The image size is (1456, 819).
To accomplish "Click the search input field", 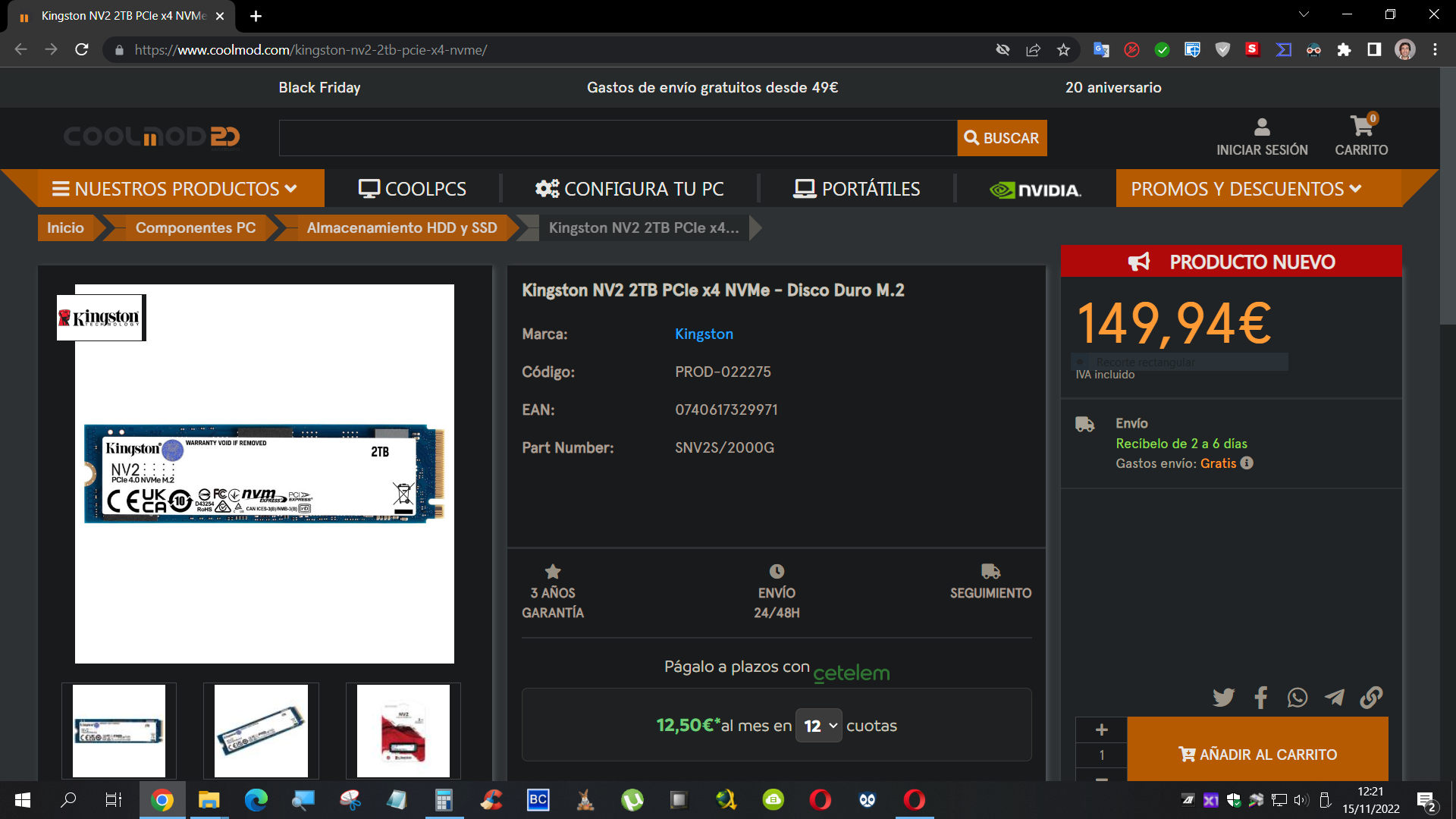I will tap(617, 138).
